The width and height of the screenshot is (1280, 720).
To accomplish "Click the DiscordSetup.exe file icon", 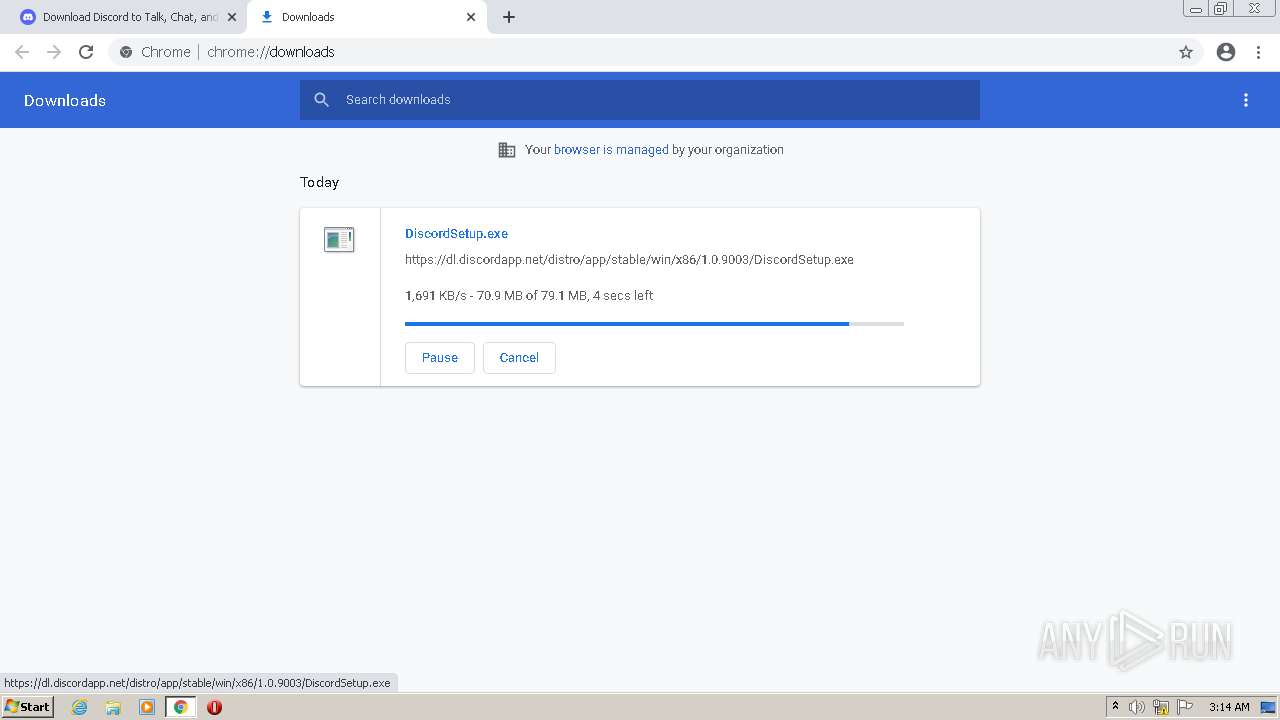I will (x=339, y=239).
